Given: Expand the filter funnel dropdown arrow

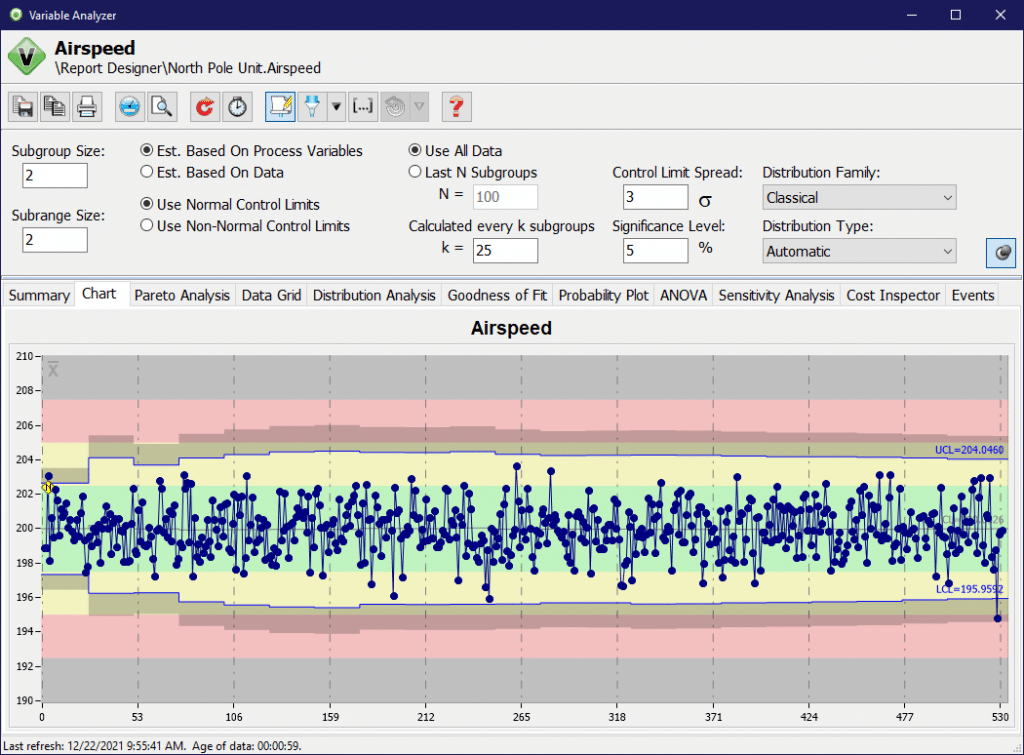Looking at the screenshot, I should coord(337,106).
